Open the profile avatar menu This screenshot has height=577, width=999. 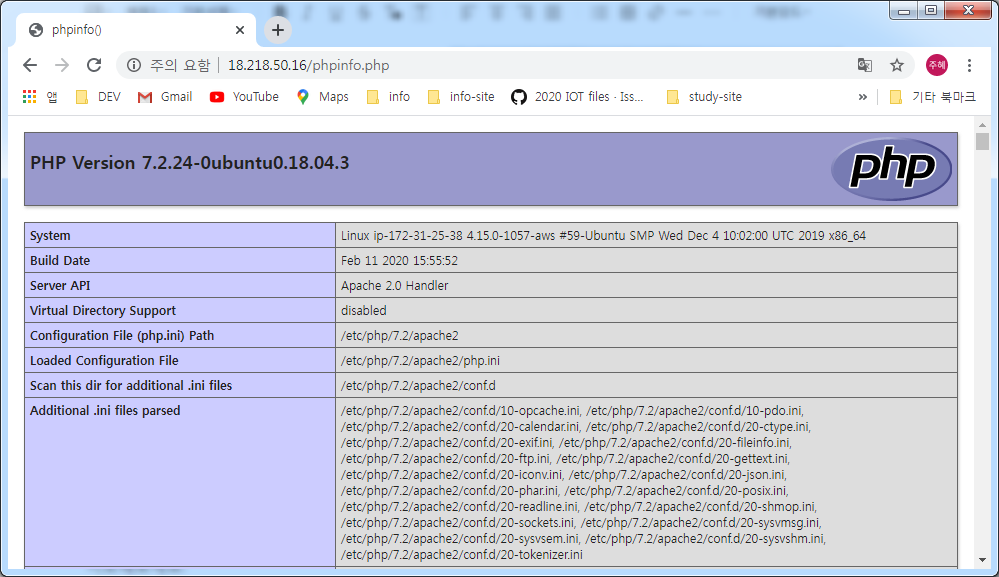pos(937,65)
